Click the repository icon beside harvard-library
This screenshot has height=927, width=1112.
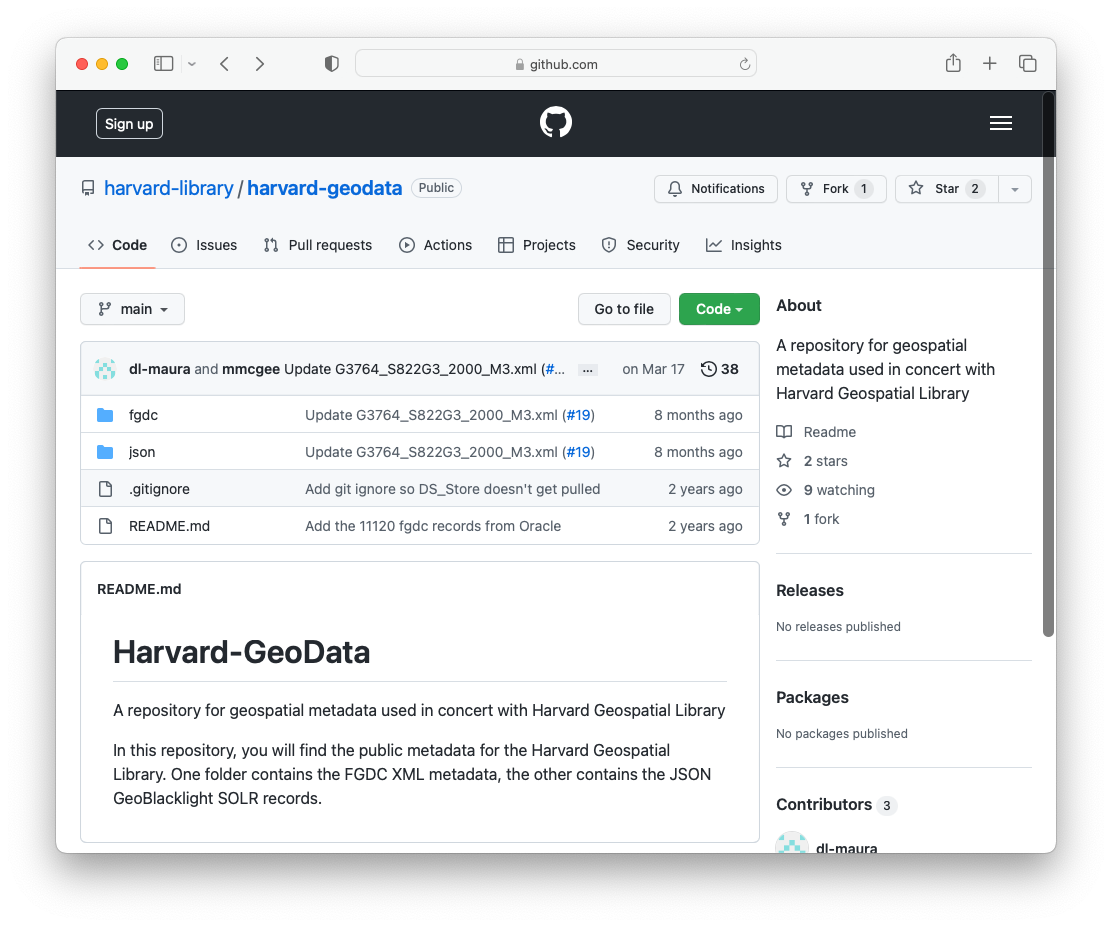[88, 188]
